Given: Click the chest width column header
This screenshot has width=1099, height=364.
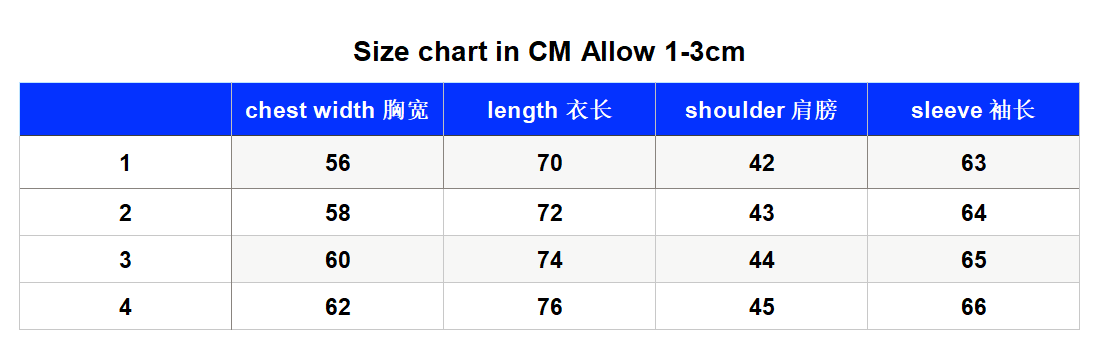Looking at the screenshot, I should [337, 110].
